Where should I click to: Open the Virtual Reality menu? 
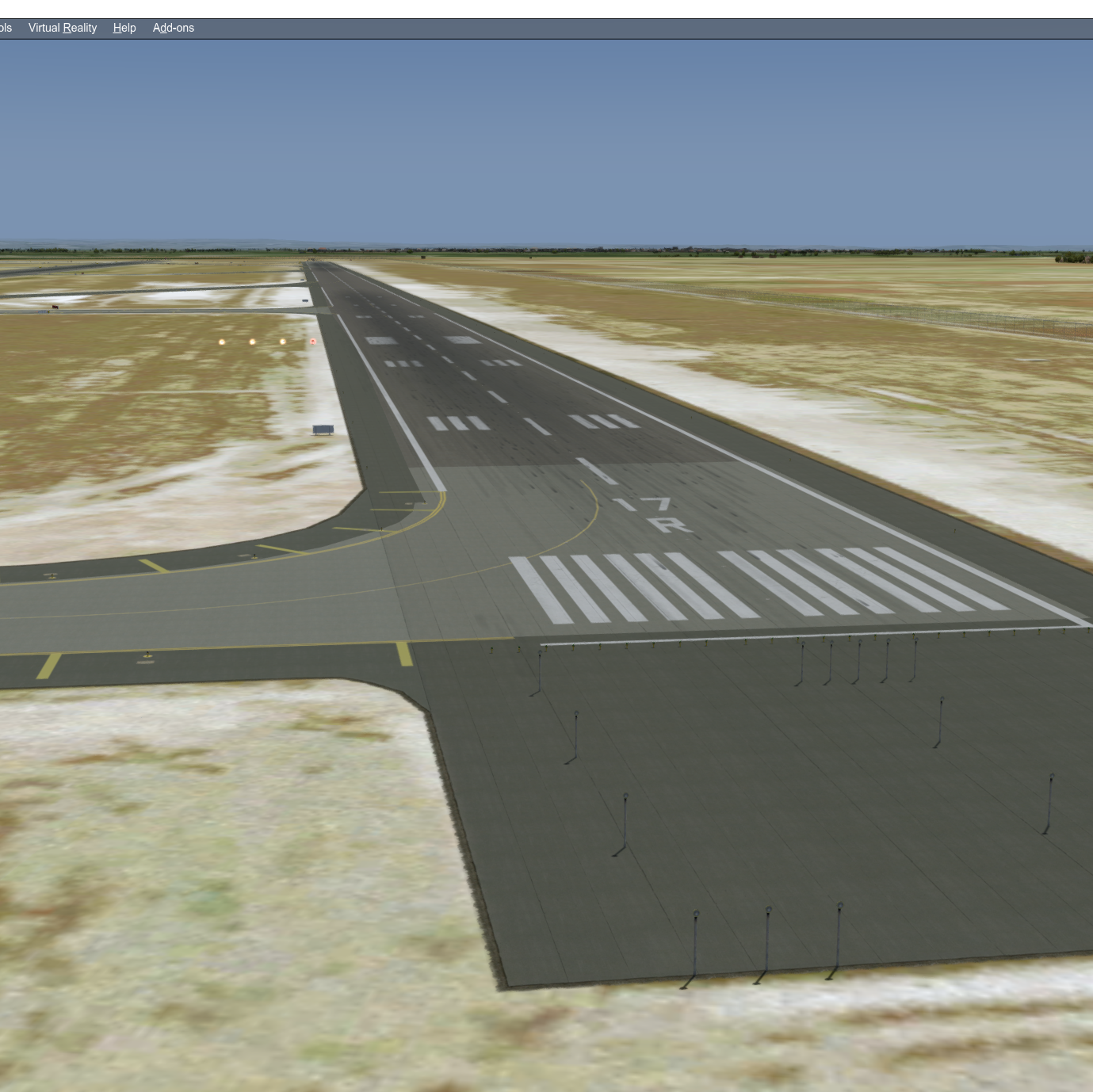[x=62, y=28]
